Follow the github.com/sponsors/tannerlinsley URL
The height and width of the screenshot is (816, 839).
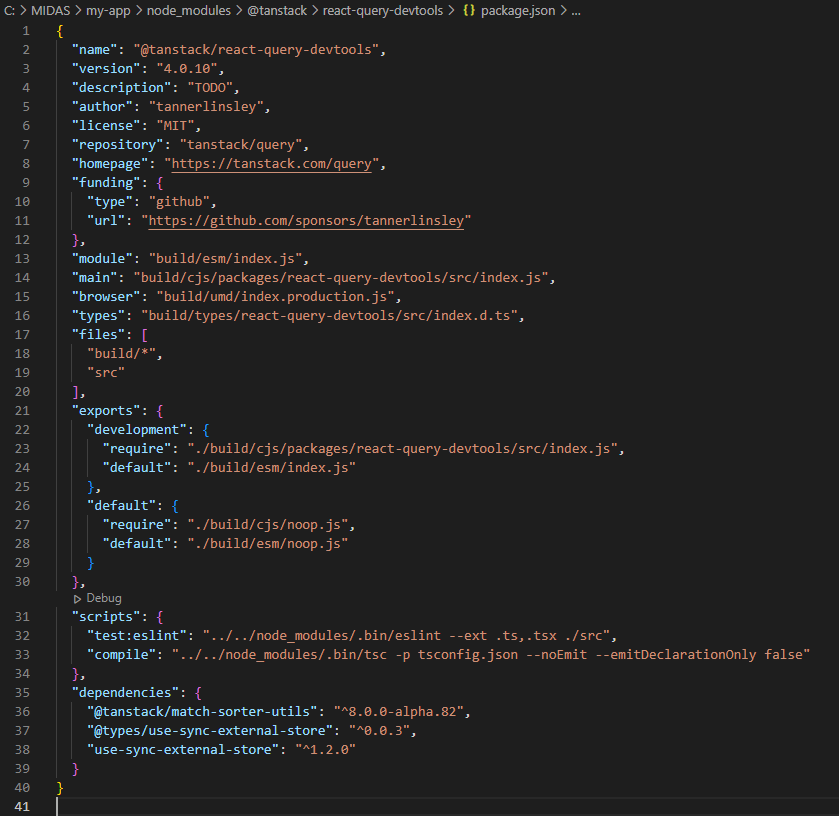tap(306, 220)
